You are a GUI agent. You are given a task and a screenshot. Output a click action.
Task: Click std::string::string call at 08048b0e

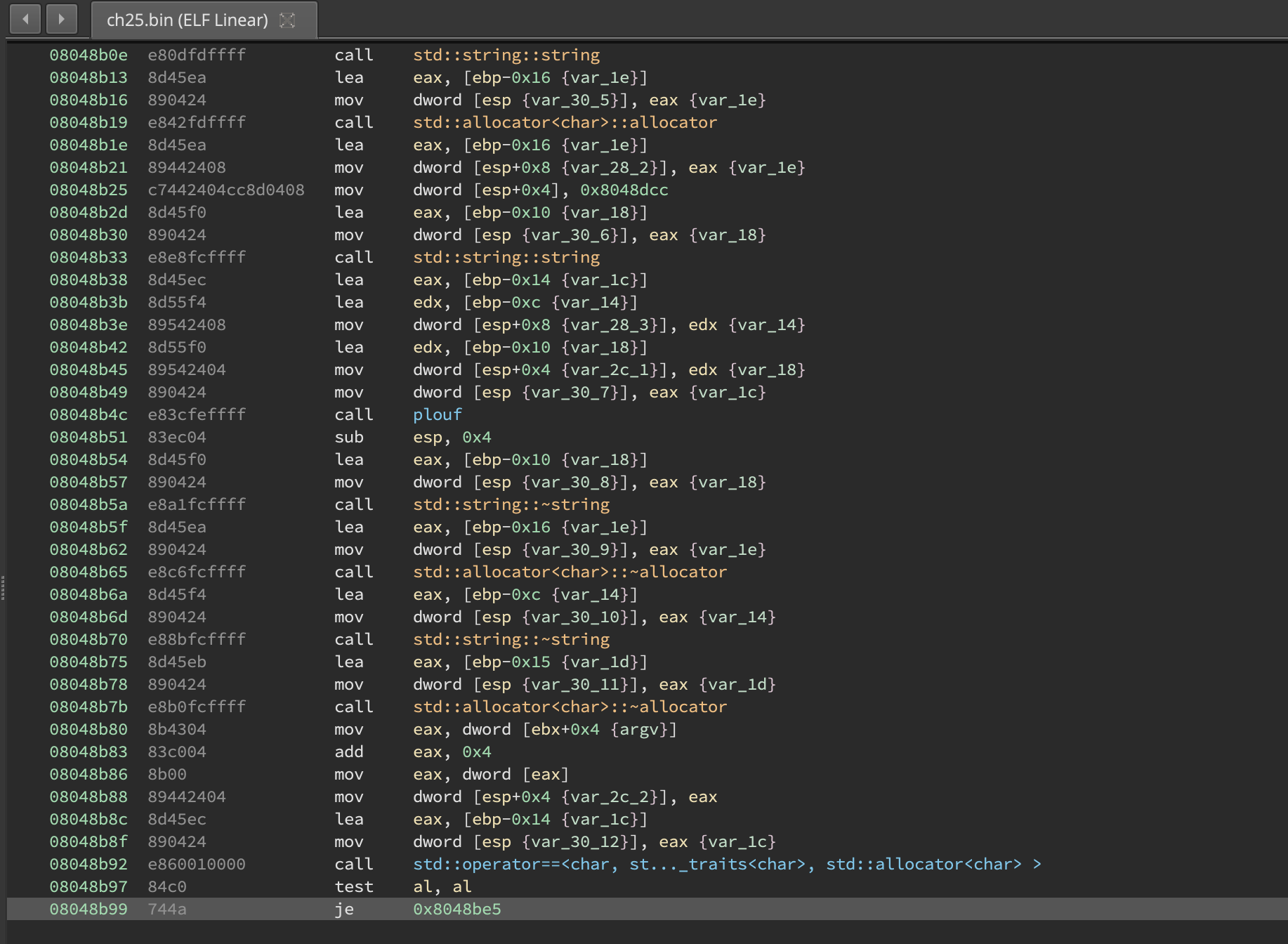[x=506, y=55]
